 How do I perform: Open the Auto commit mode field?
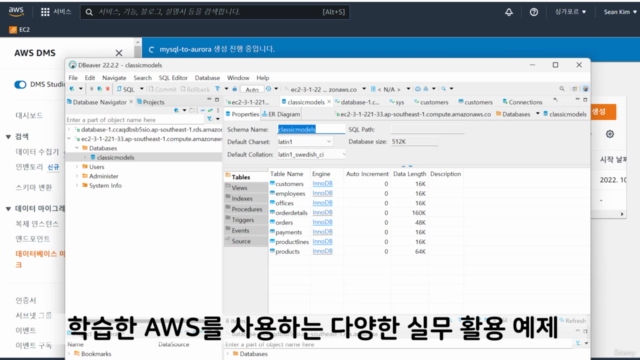point(252,89)
